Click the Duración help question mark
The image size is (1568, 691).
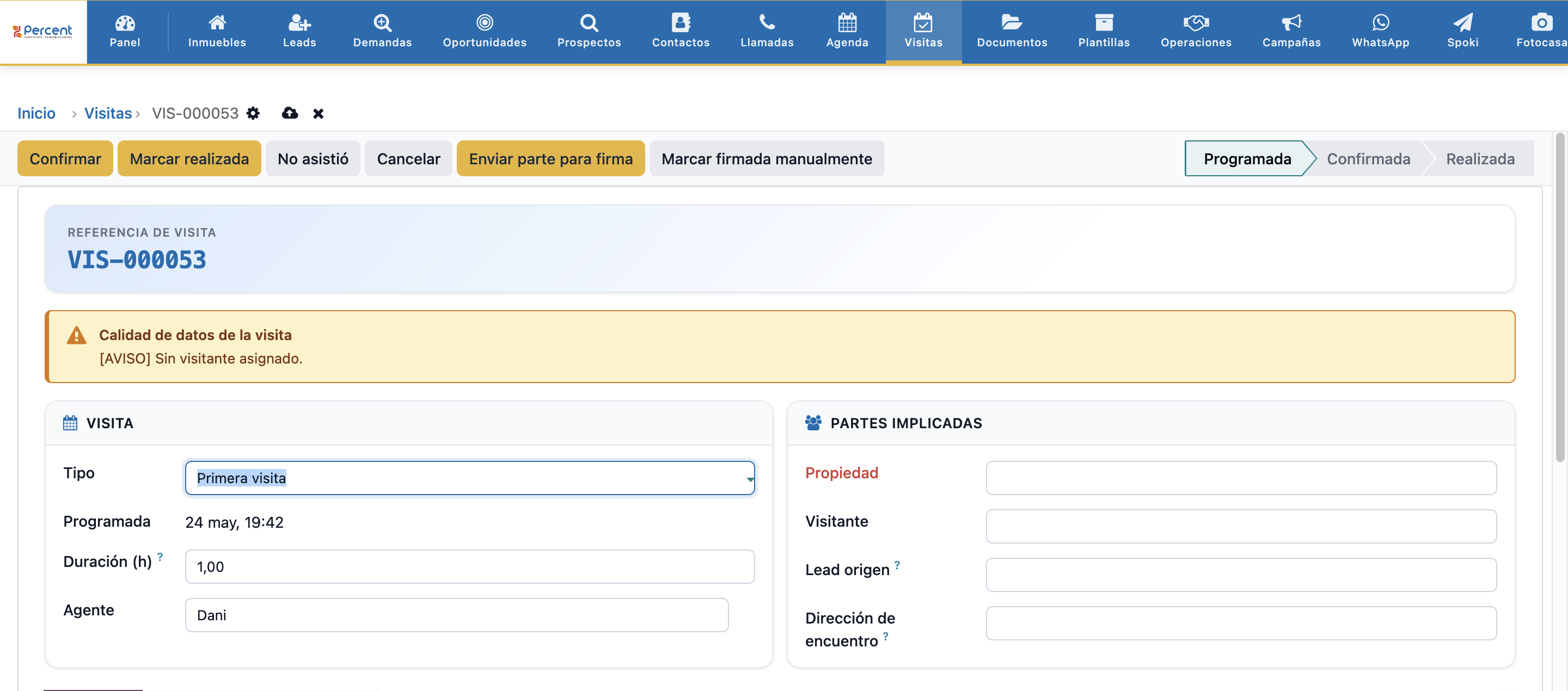160,557
